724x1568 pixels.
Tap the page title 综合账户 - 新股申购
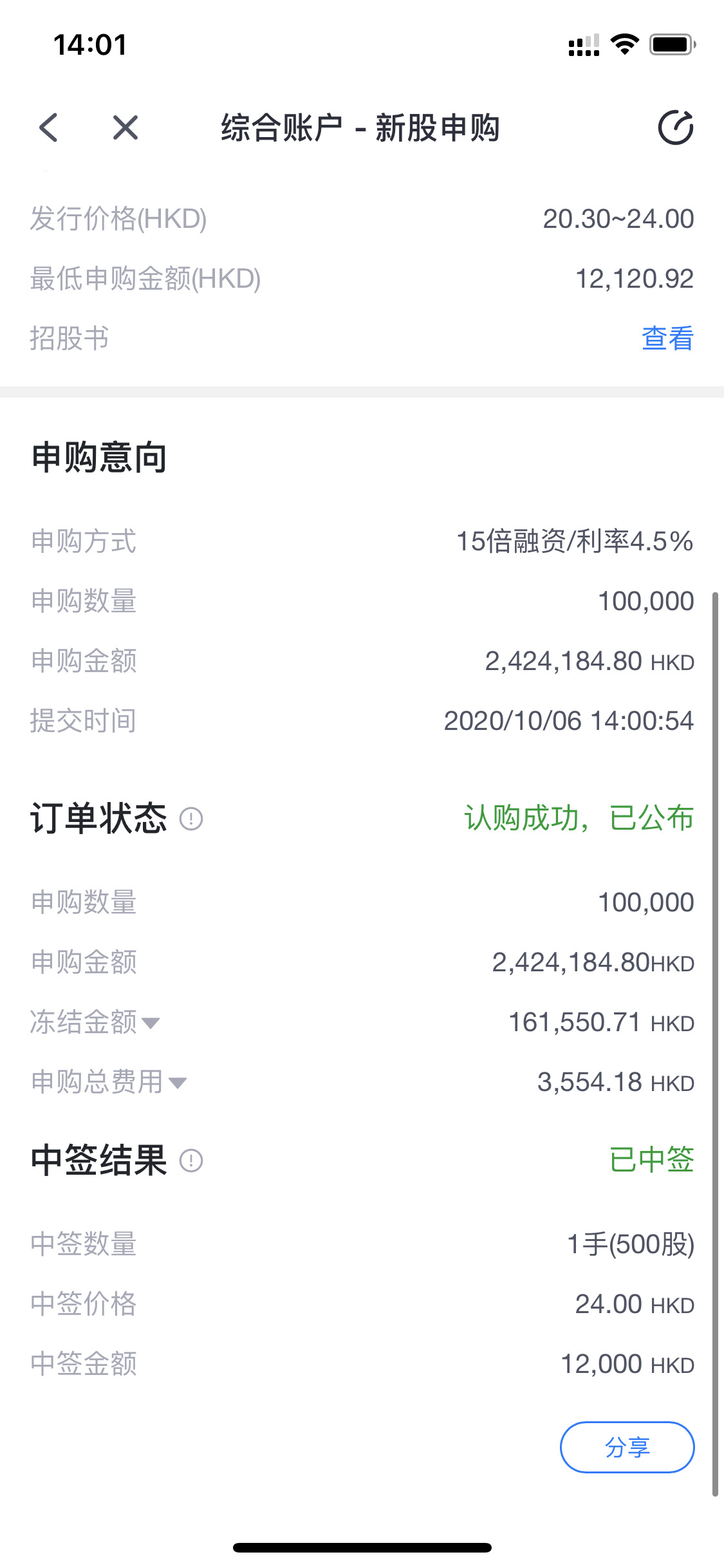pyautogui.click(x=360, y=127)
